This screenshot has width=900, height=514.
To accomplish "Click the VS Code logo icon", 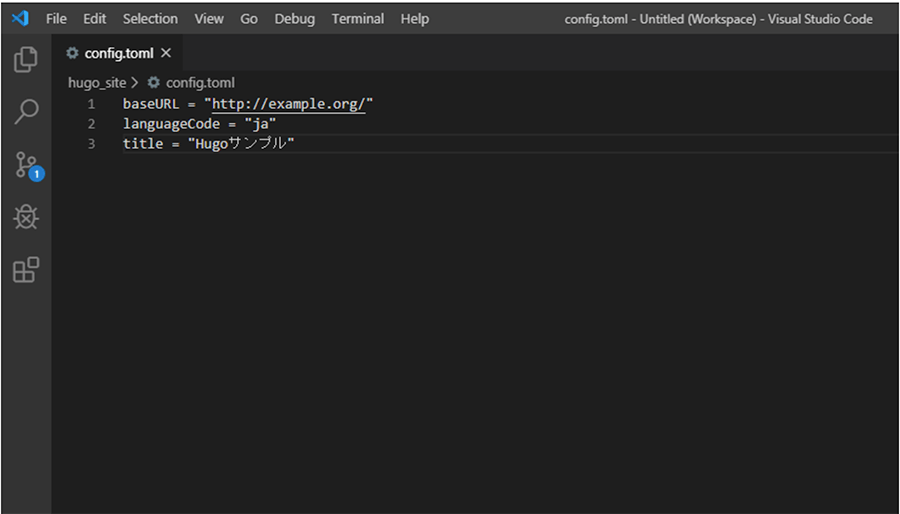I will 20,18.
